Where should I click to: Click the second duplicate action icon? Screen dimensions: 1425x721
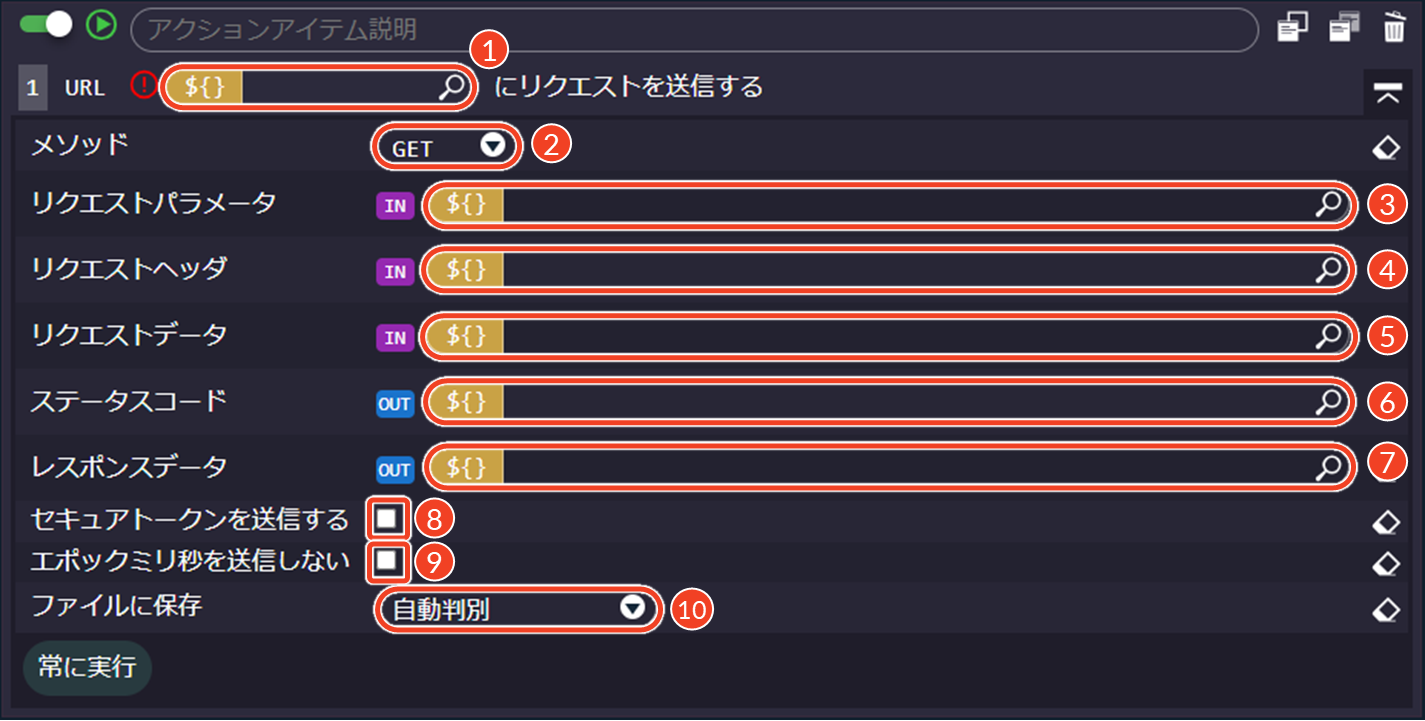click(x=1344, y=28)
